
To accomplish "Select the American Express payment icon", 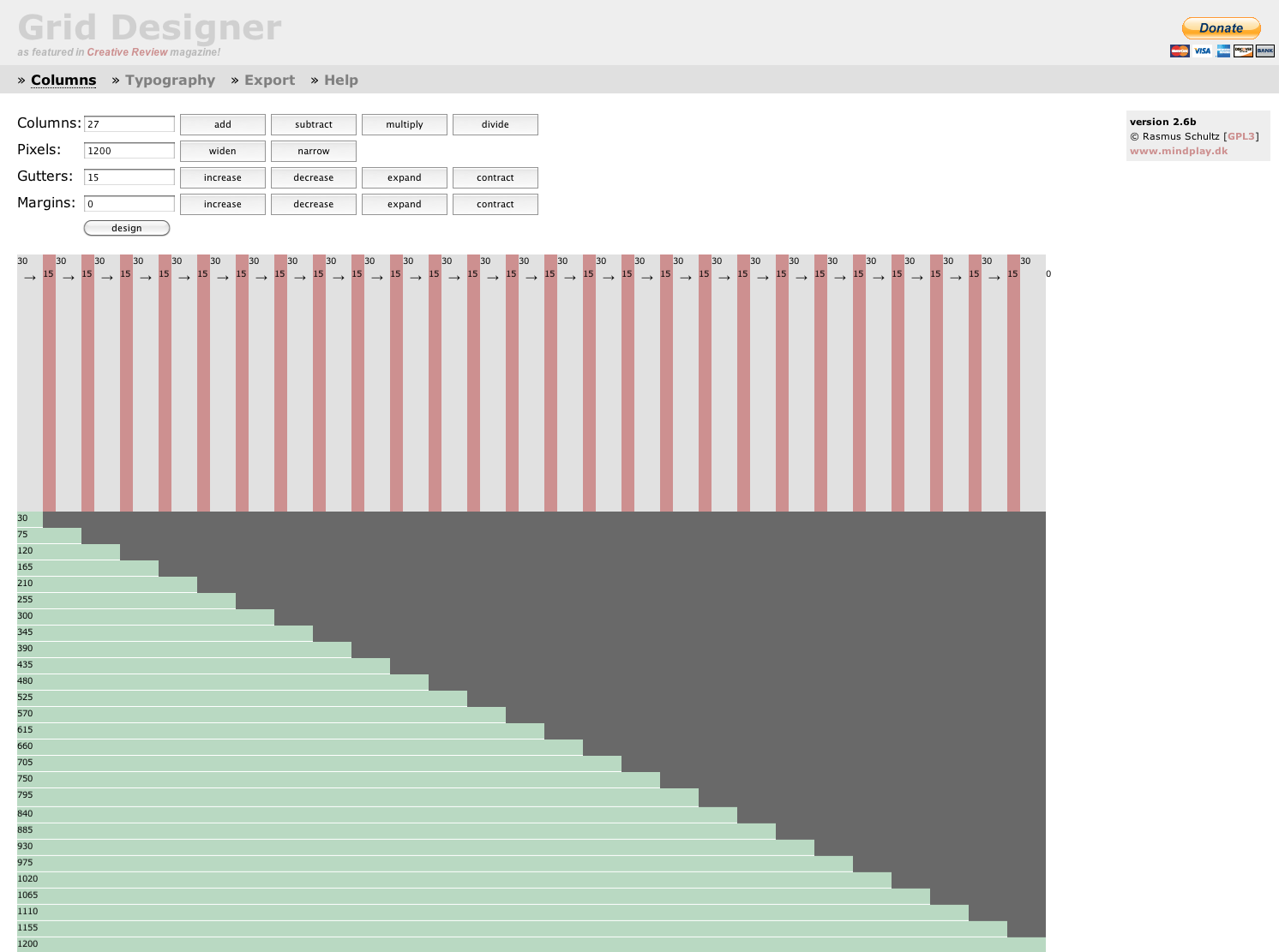I will [x=1223, y=51].
